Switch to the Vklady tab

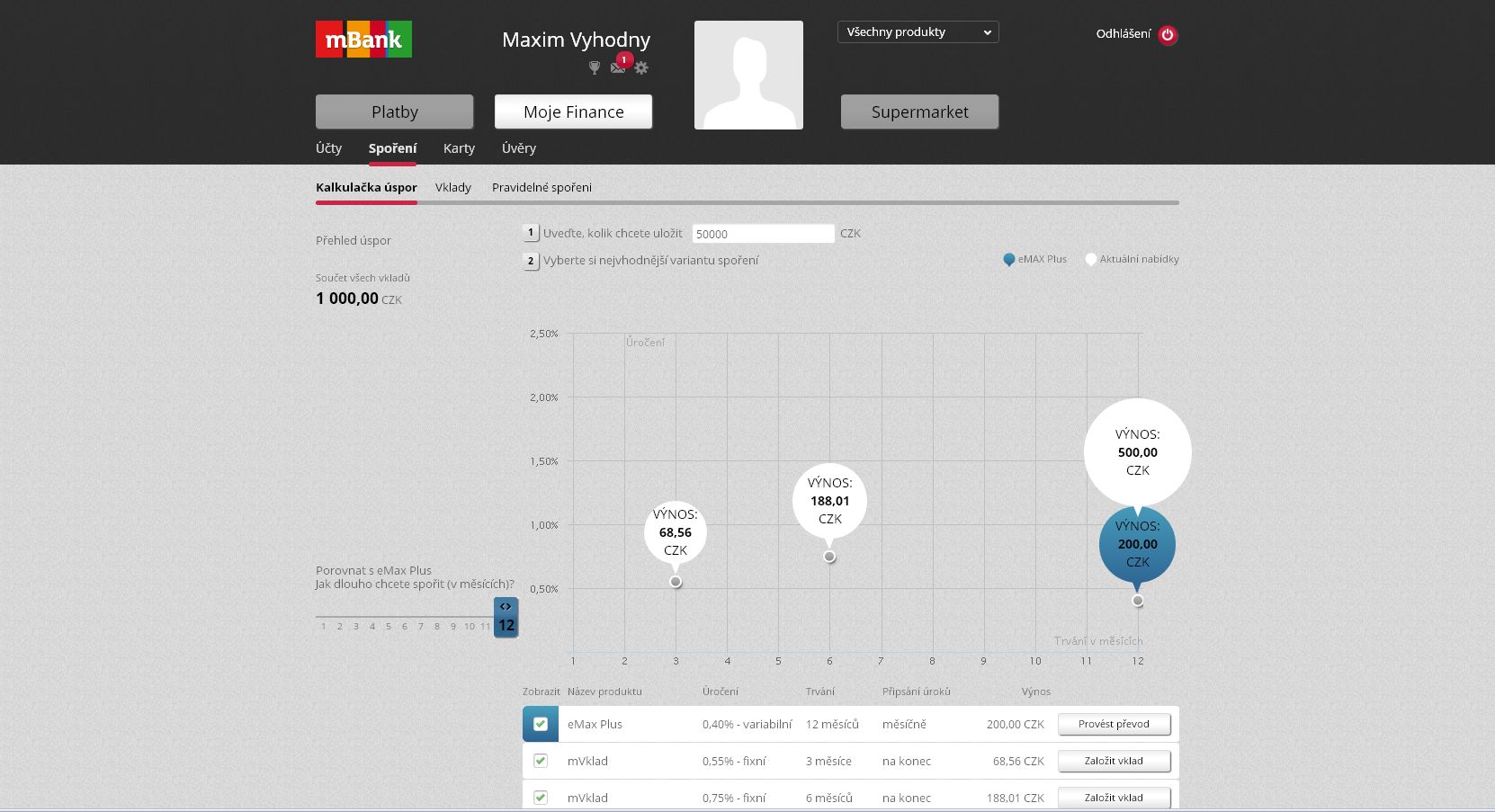(x=452, y=188)
